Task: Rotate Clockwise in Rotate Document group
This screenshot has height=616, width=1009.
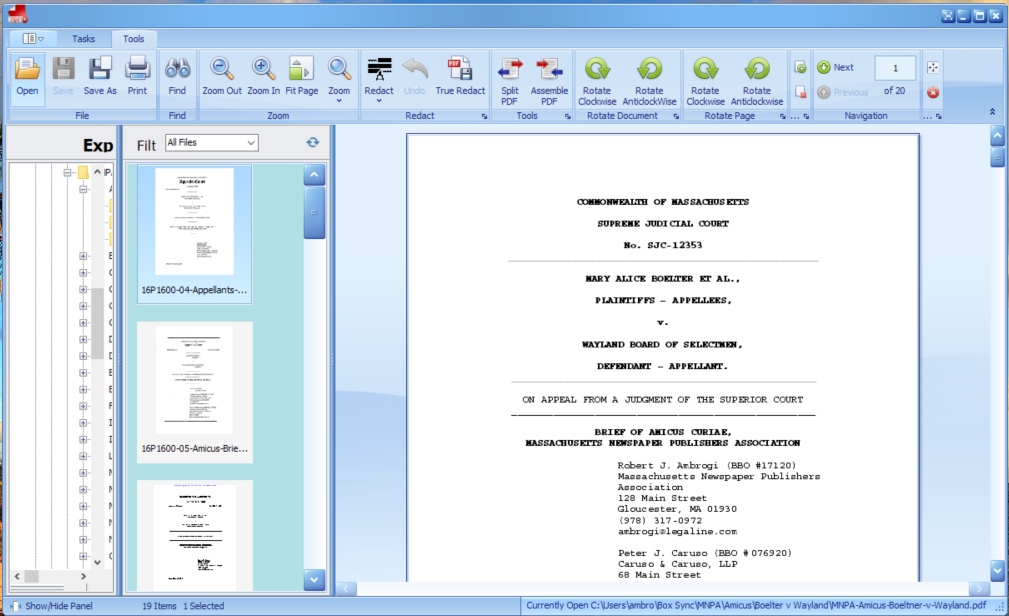Action: (597, 80)
